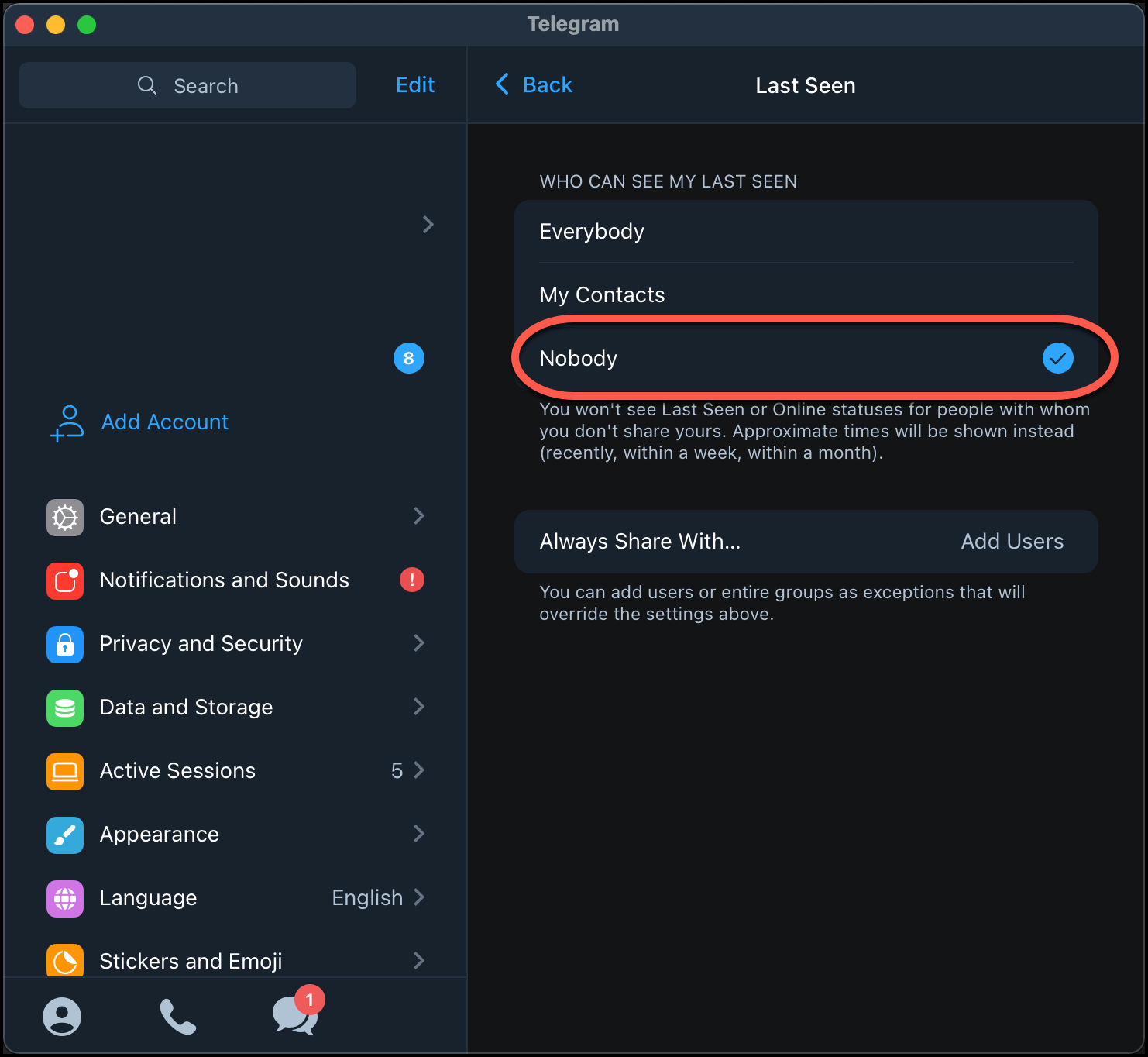1148x1057 pixels.
Task: Expand Privacy and Security chevron
Action: [x=419, y=643]
